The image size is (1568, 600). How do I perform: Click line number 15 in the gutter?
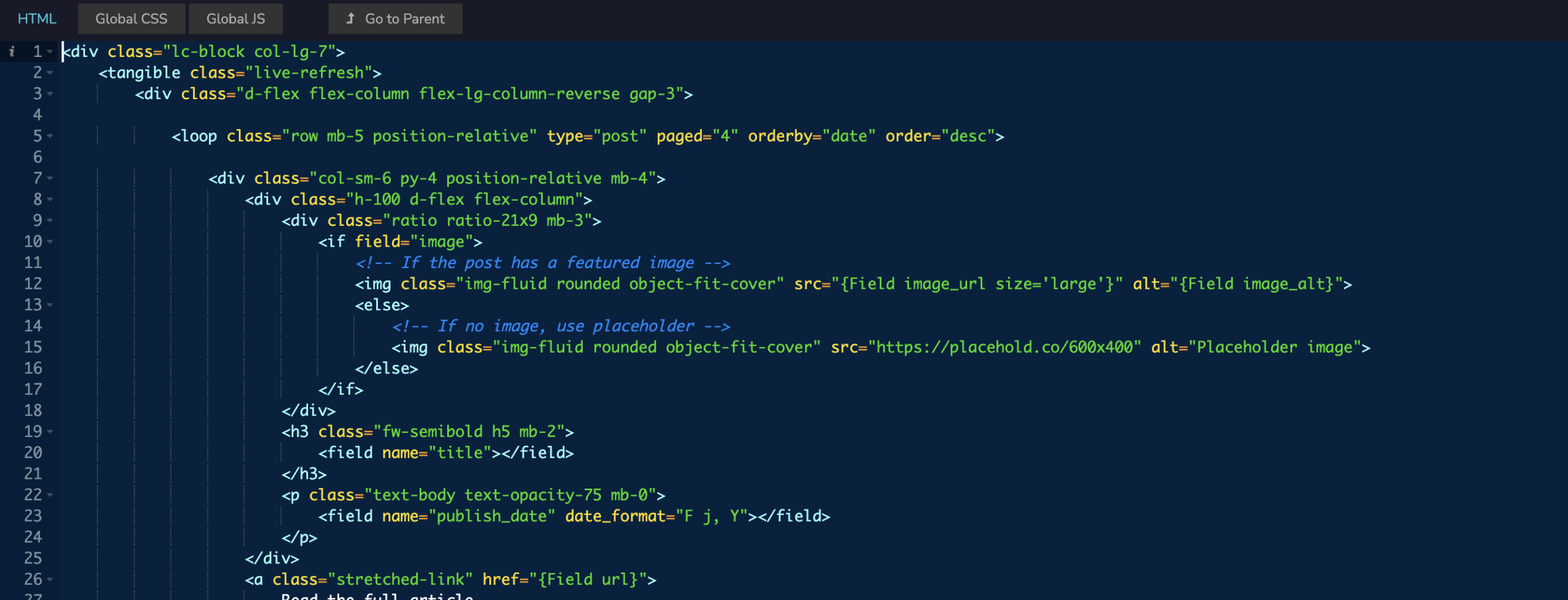point(33,348)
